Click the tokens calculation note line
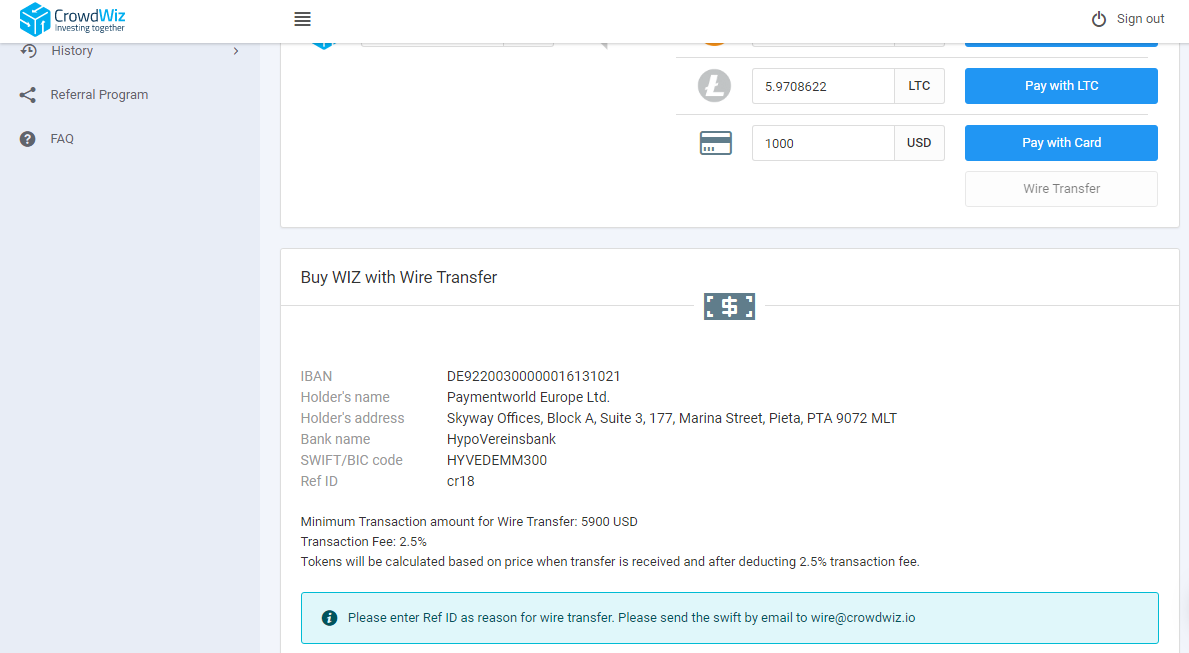The height and width of the screenshot is (653, 1189). tap(610, 562)
